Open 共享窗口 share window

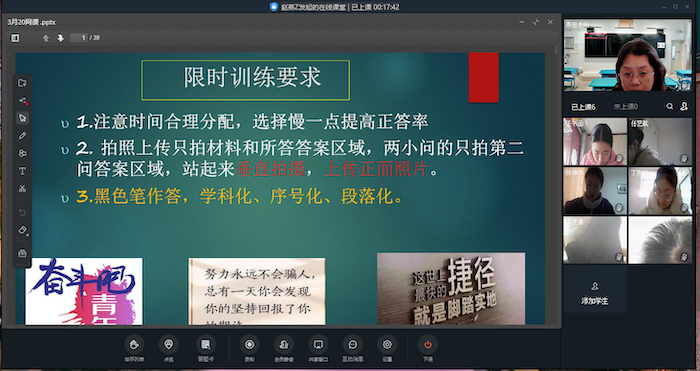318,348
